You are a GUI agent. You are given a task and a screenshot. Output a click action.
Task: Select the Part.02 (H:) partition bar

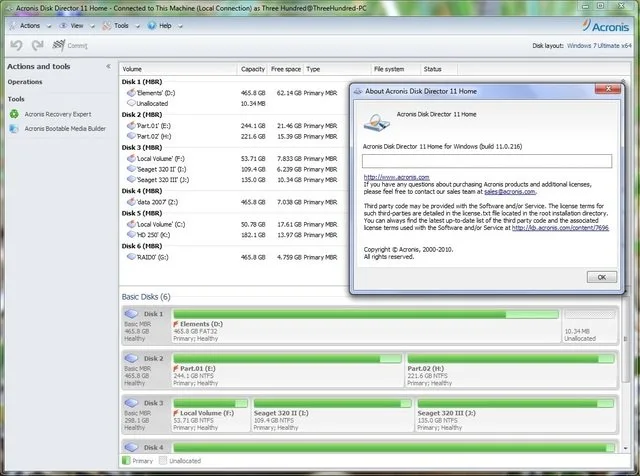511,358
